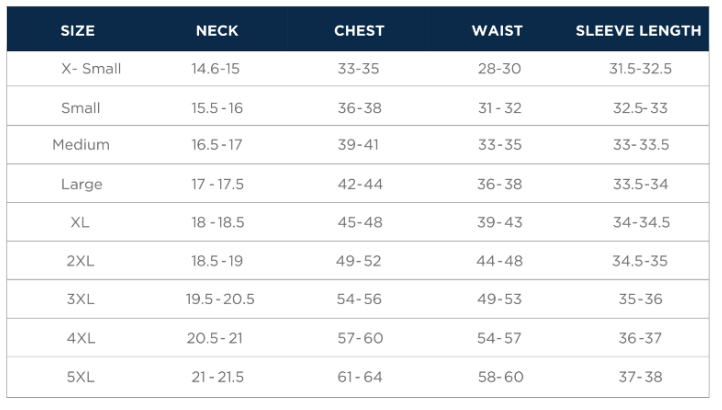Click the WAIST column header
The image size is (722, 410).
[x=497, y=31]
